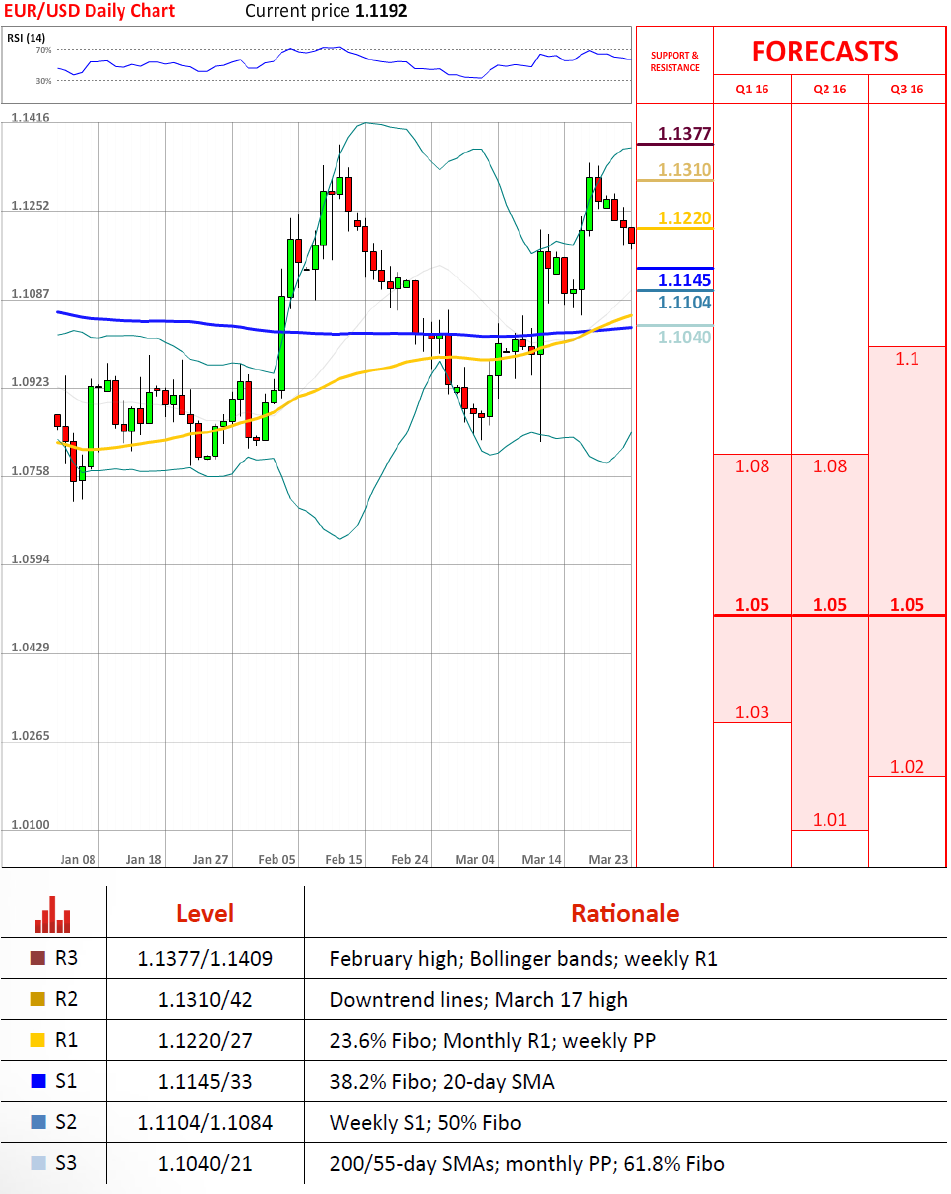Click the R1 level 1.1220/27 cell

(x=205, y=1040)
